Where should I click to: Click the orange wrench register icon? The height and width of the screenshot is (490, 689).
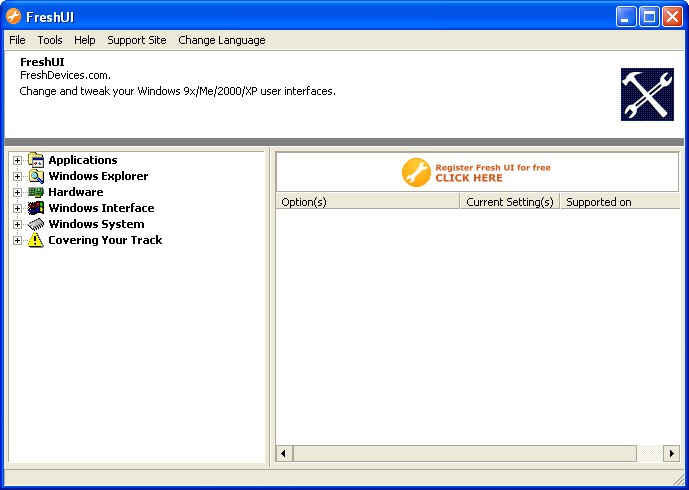pyautogui.click(x=416, y=172)
